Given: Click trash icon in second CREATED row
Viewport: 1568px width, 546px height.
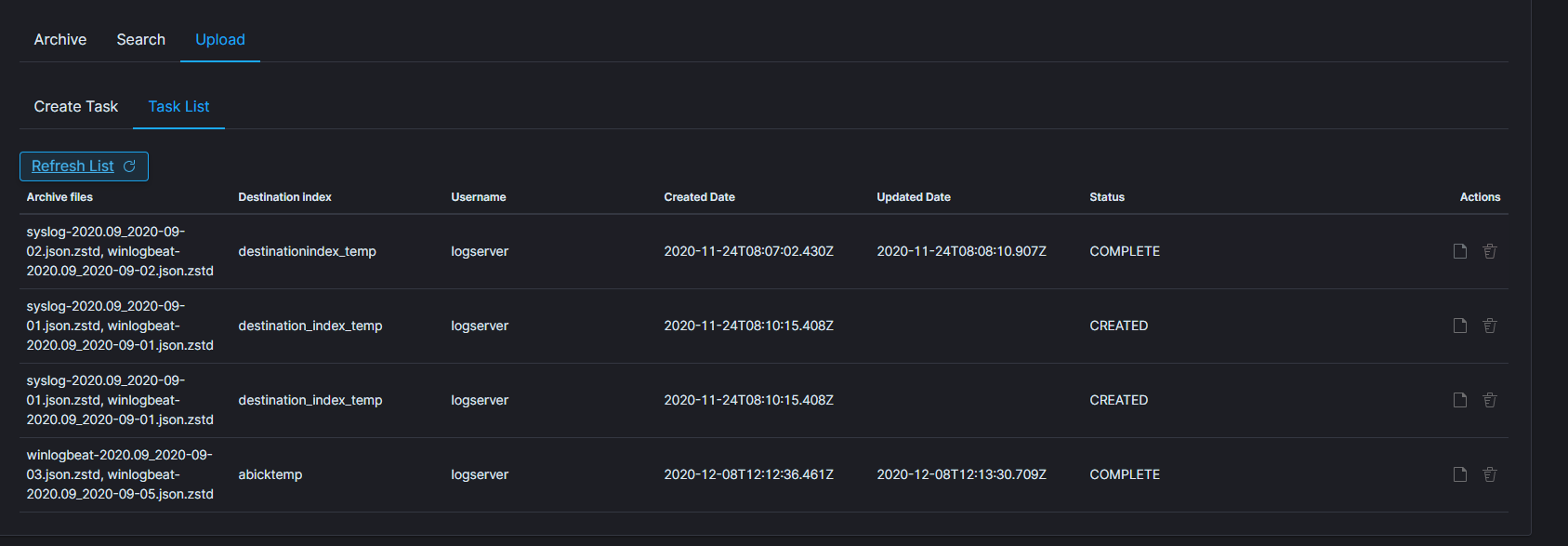Looking at the screenshot, I should pos(1490,400).
